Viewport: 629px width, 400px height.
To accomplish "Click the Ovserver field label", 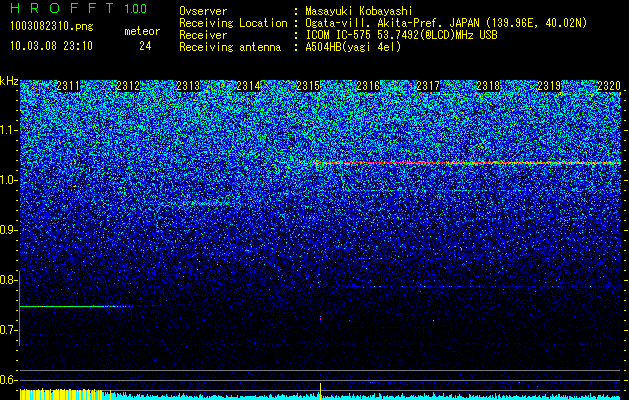I will point(203,11).
